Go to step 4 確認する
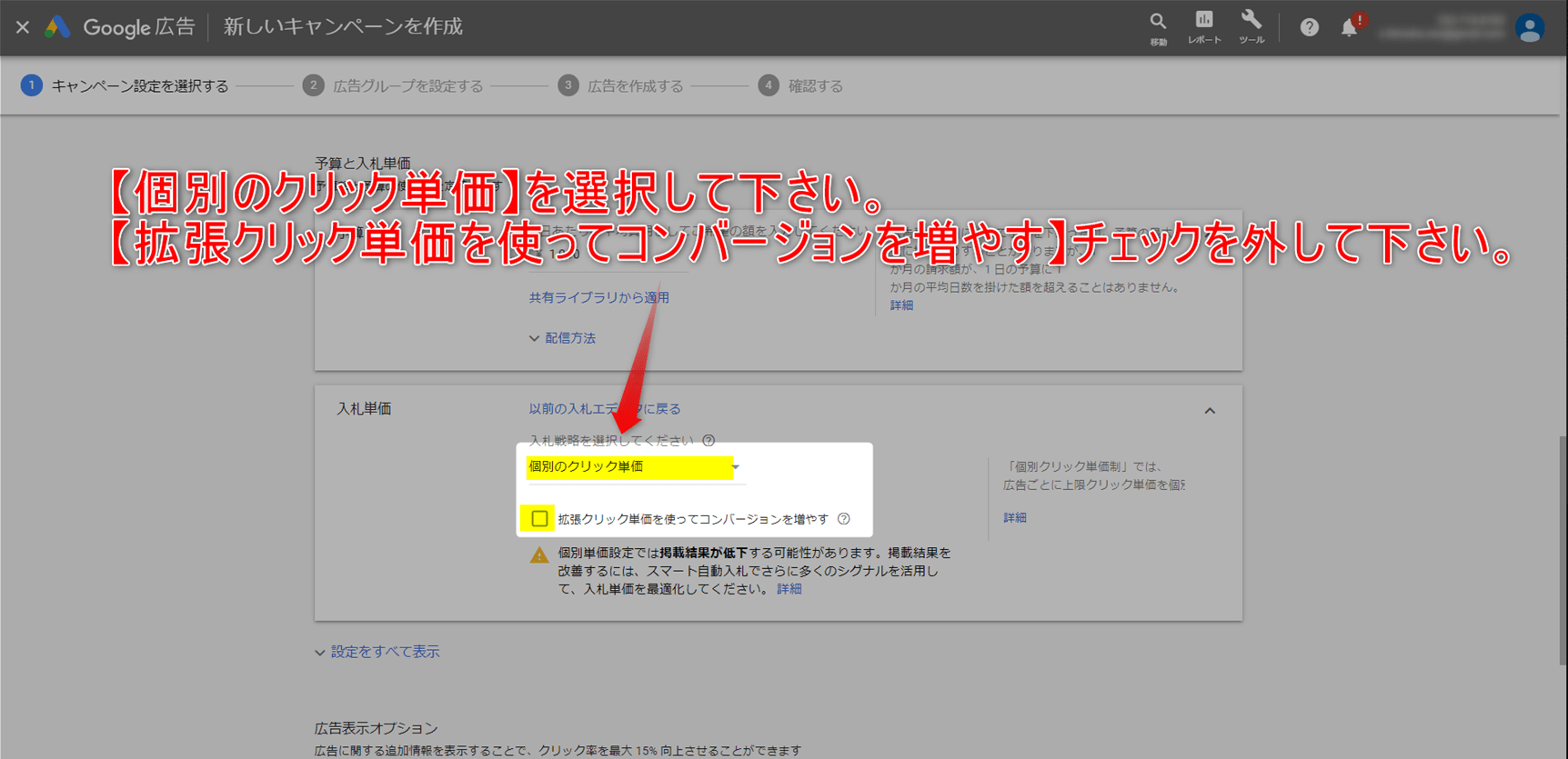 tap(801, 85)
